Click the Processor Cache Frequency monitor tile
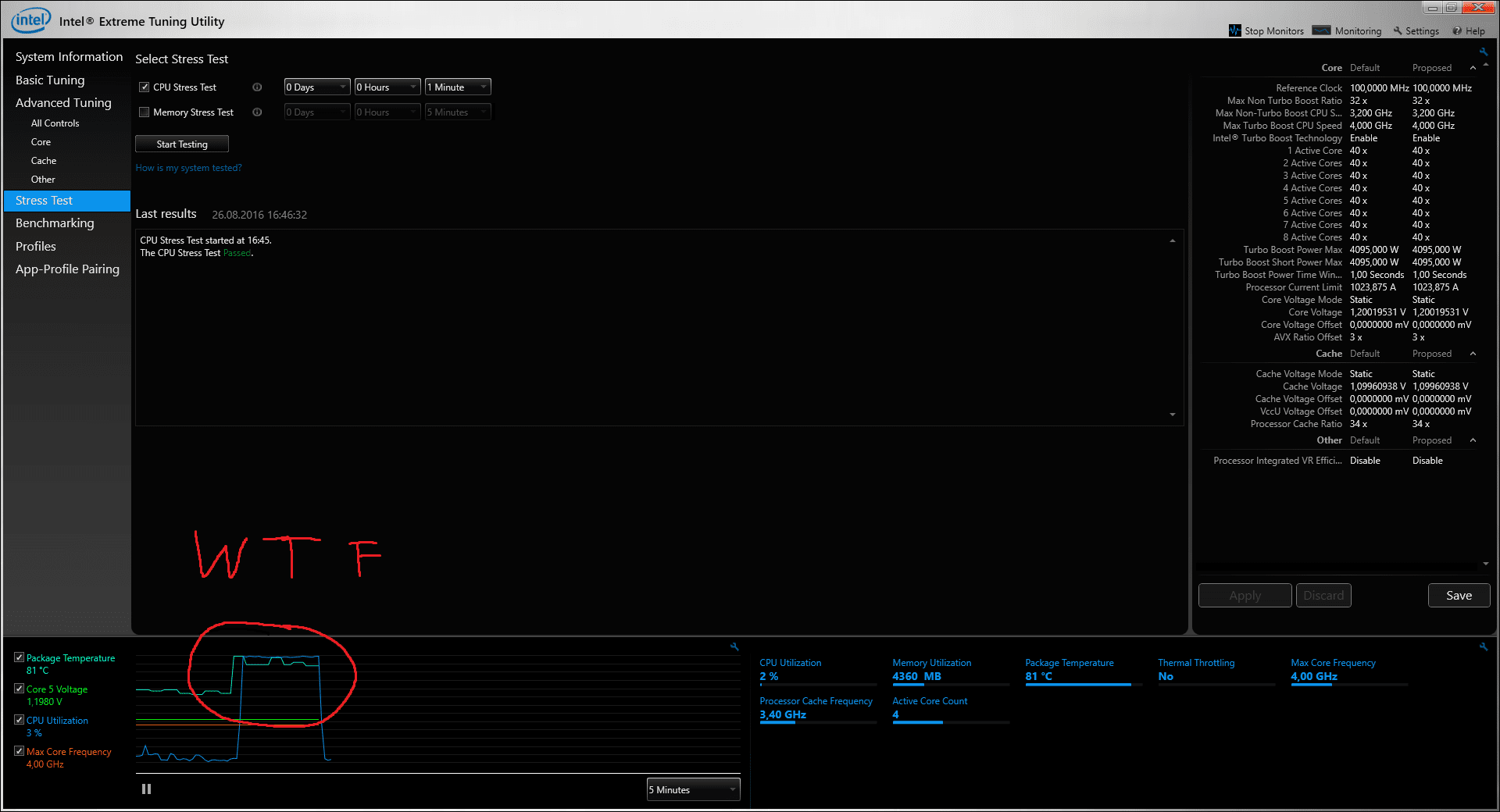 tap(818, 709)
